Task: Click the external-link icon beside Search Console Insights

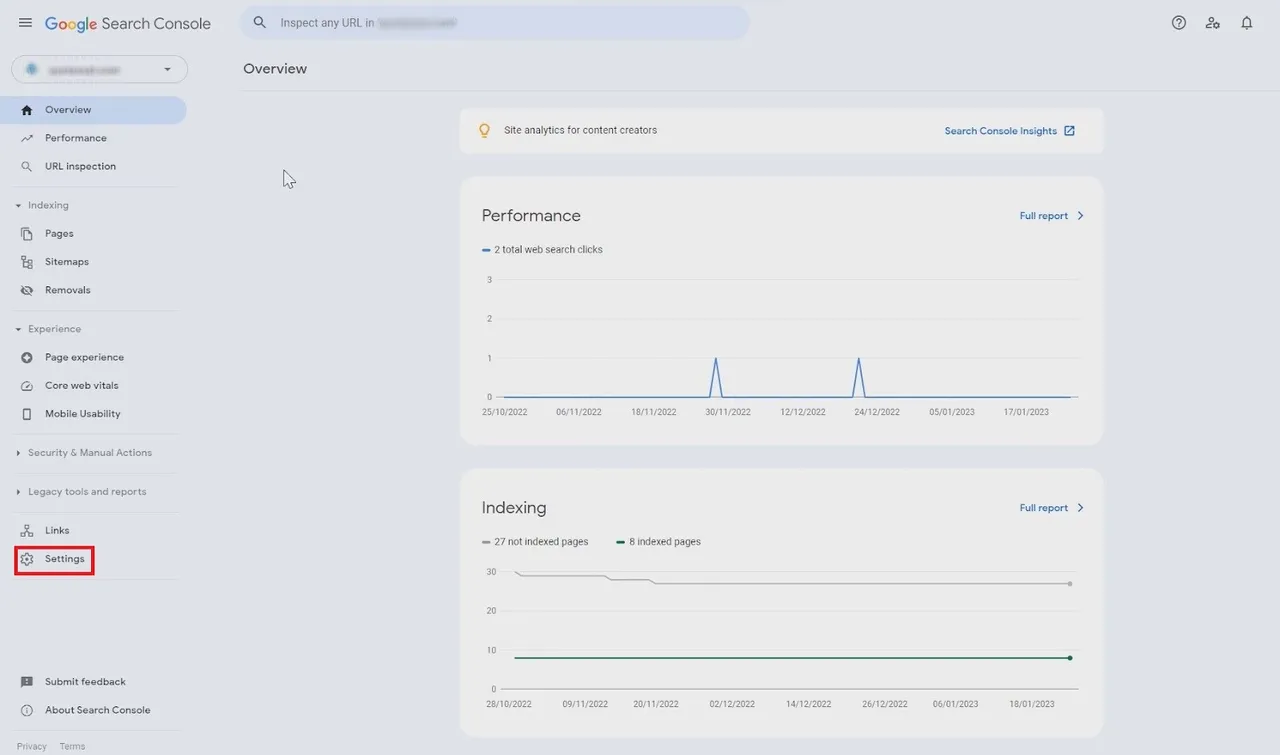Action: (x=1069, y=131)
